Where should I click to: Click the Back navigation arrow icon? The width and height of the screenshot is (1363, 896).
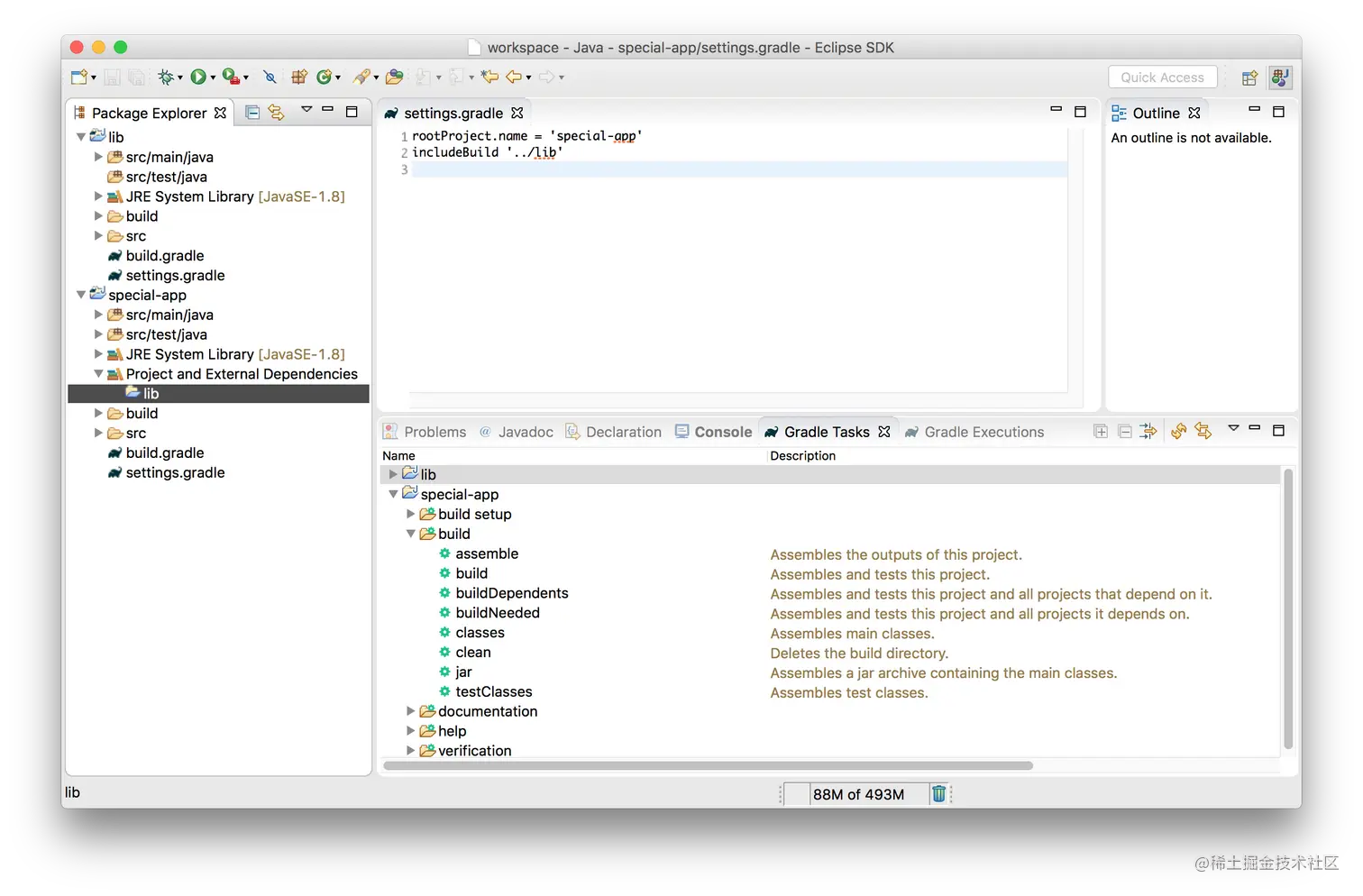tap(514, 78)
